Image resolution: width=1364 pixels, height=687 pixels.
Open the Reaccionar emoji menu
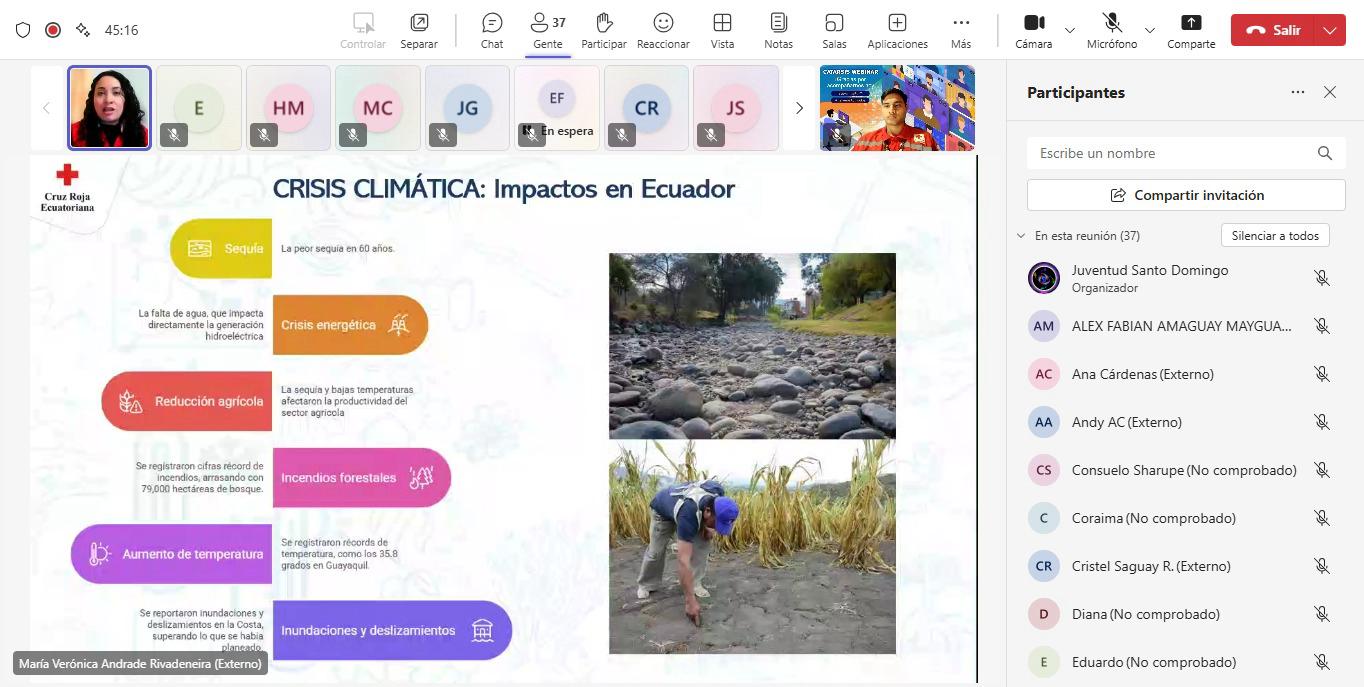point(663,30)
